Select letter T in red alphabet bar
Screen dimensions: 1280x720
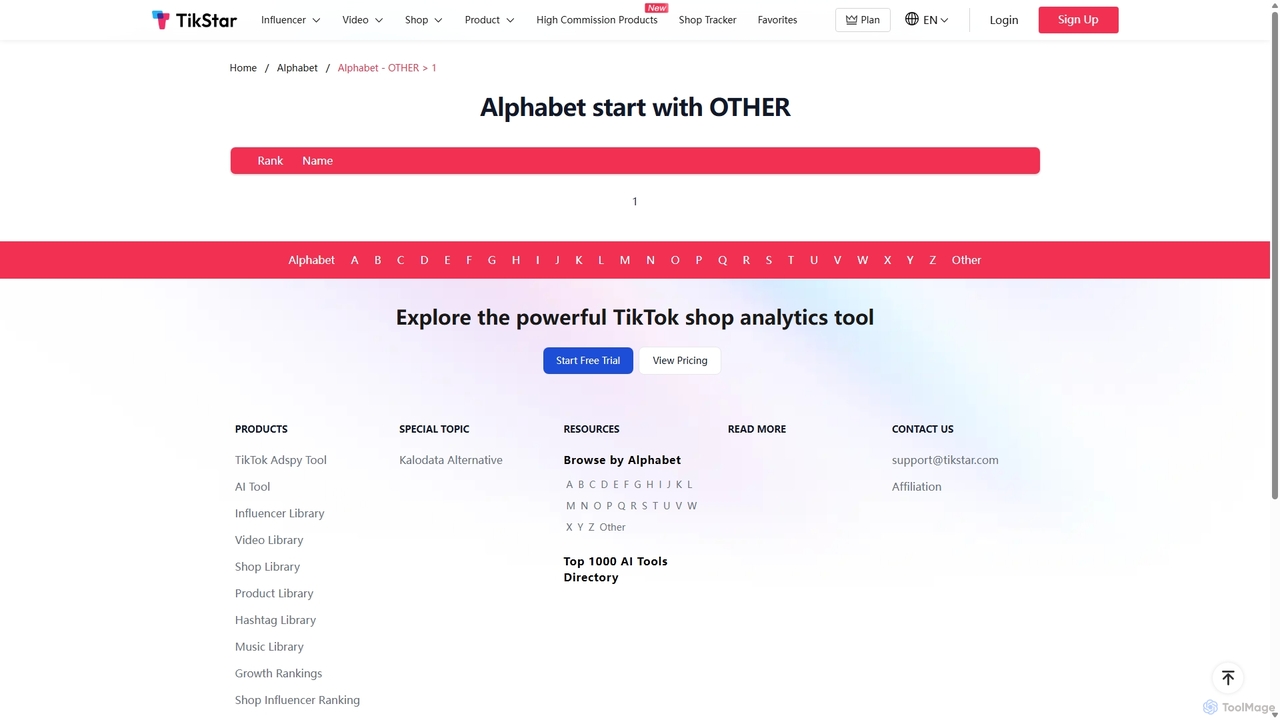[791, 260]
